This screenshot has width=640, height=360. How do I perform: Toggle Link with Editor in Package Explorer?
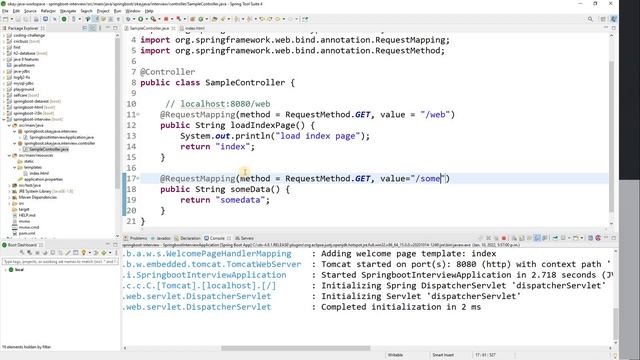tap(93, 28)
